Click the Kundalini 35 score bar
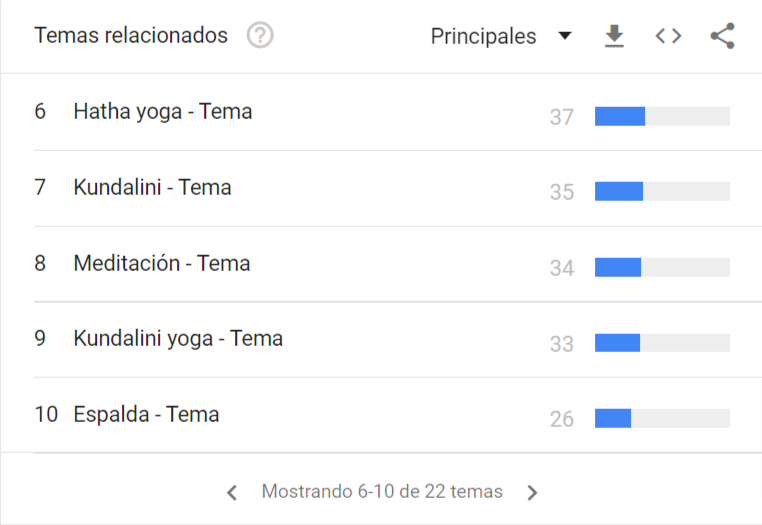 (x=662, y=191)
